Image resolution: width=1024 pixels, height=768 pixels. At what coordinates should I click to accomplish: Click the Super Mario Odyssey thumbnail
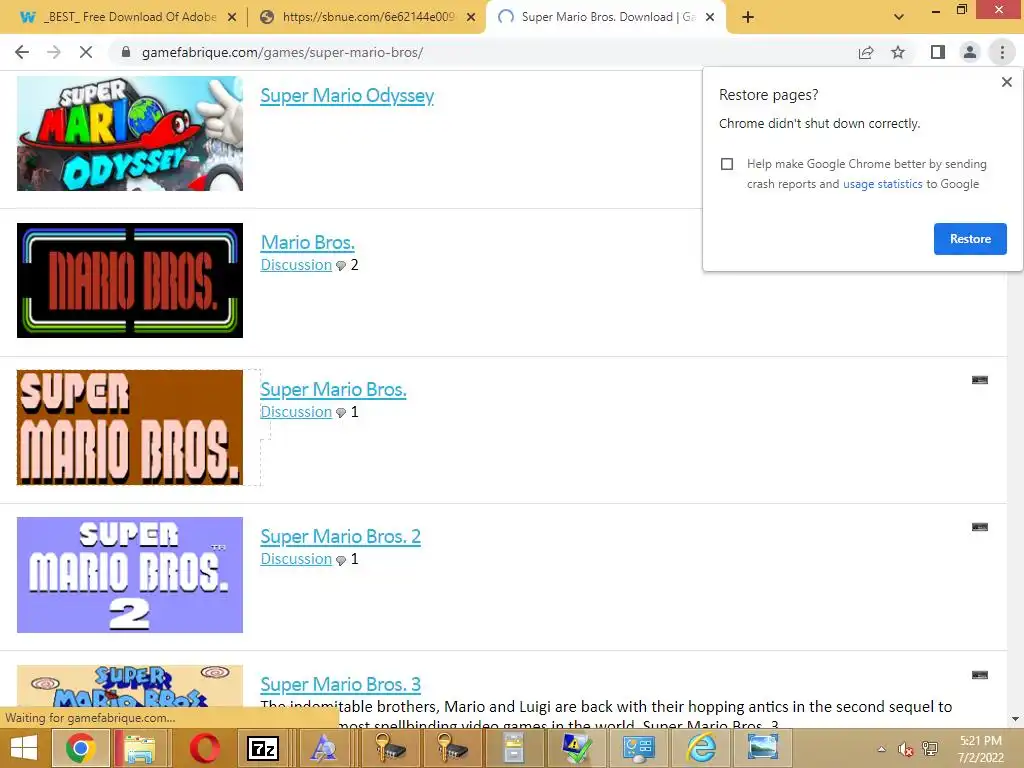[130, 133]
